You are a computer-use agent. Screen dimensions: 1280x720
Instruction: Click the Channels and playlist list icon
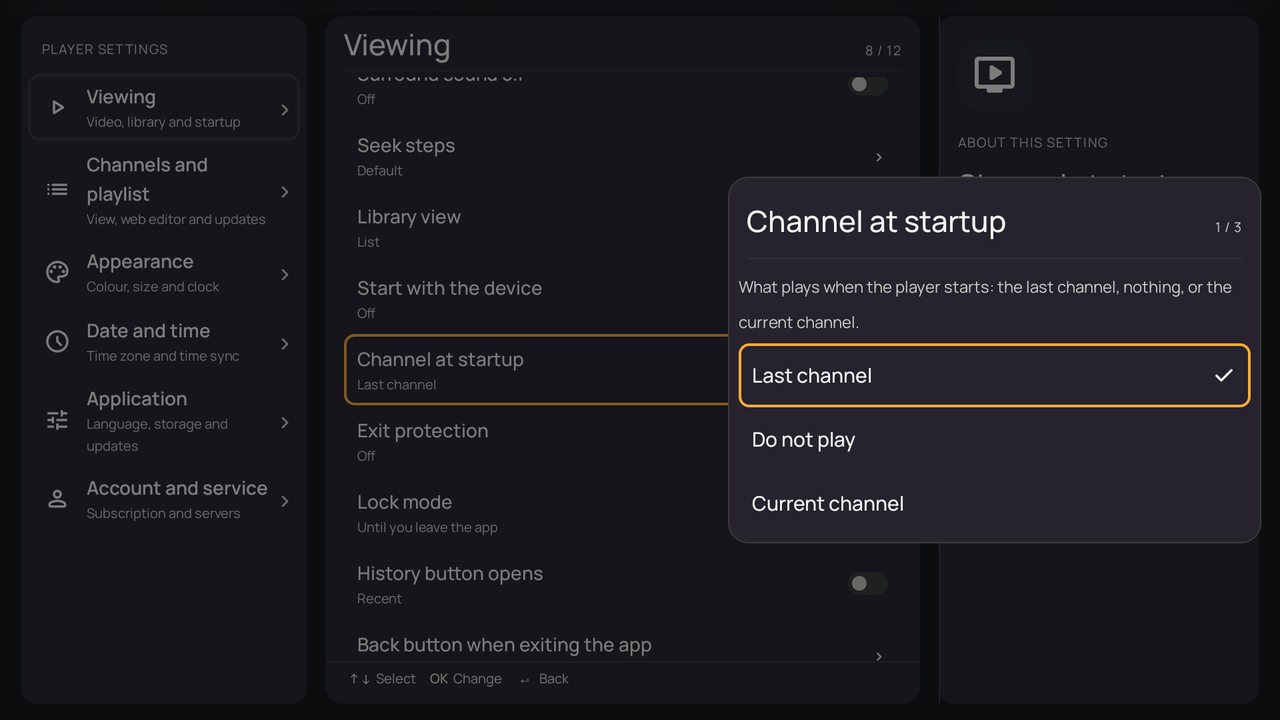58,190
